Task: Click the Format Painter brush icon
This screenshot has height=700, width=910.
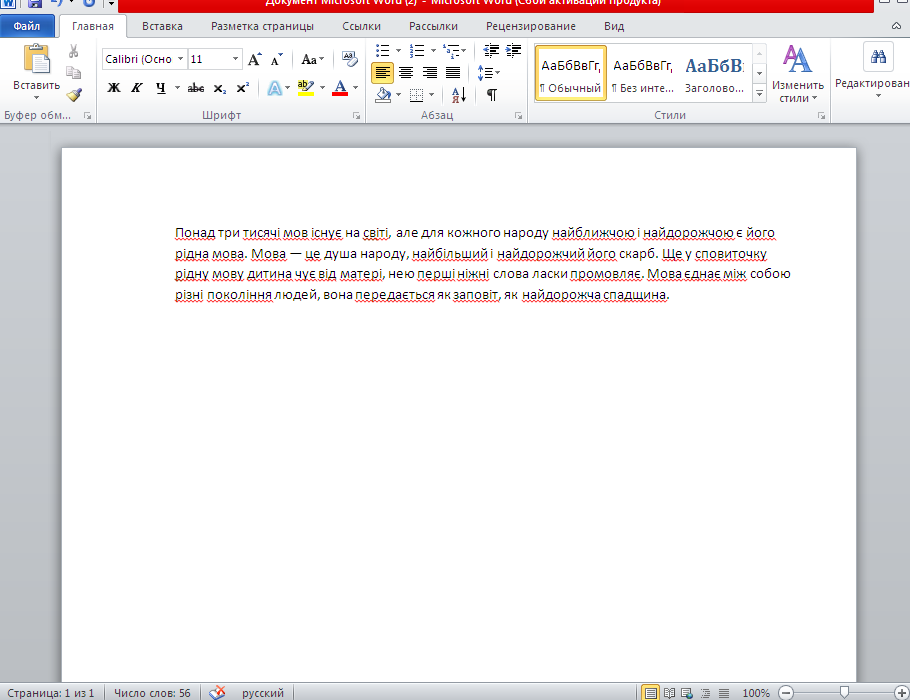Action: coord(73,95)
